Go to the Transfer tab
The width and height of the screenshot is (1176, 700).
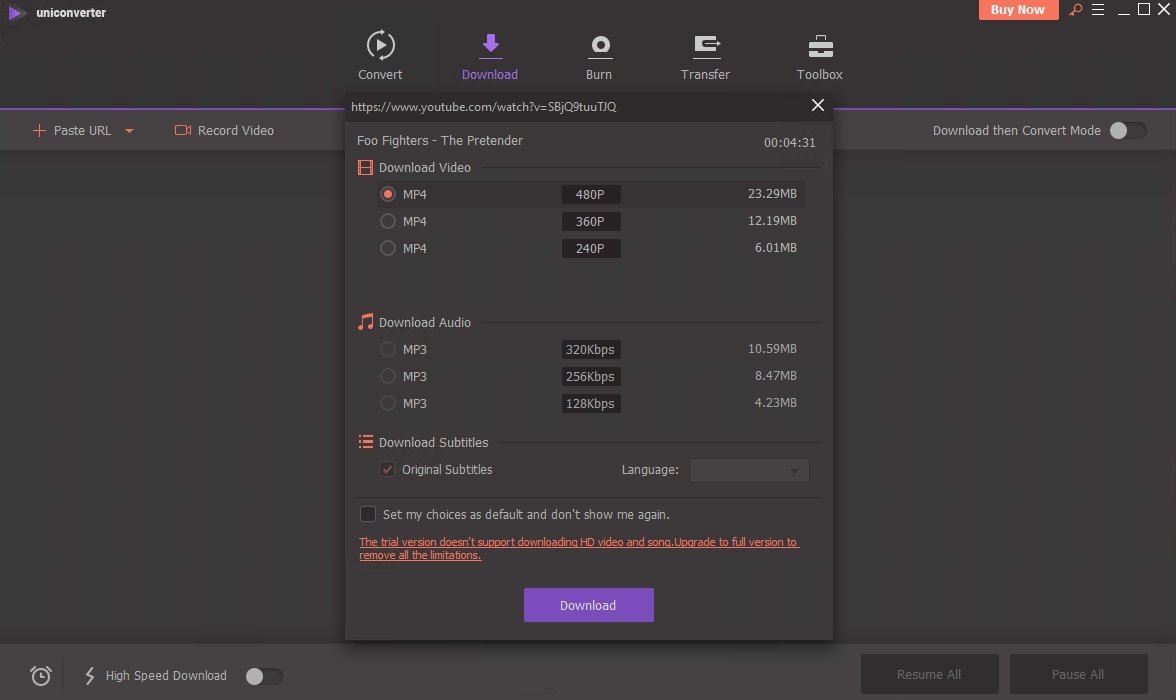coord(705,57)
